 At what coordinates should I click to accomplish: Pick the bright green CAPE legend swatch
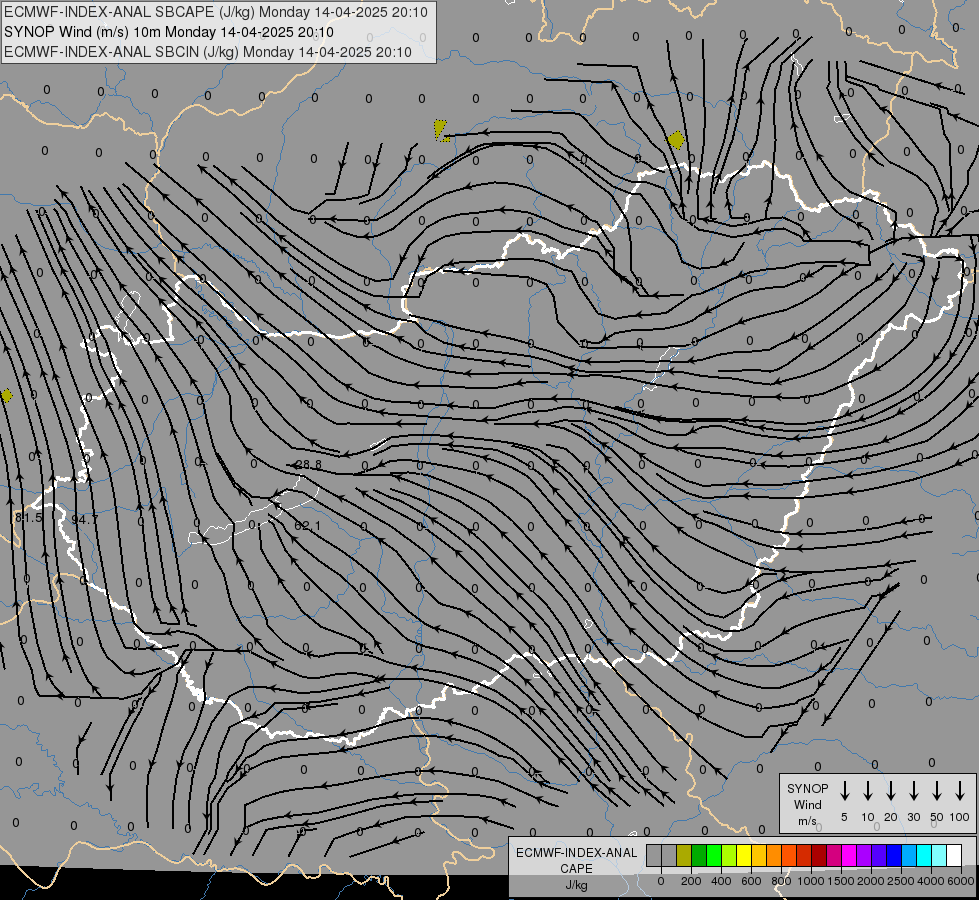714,855
